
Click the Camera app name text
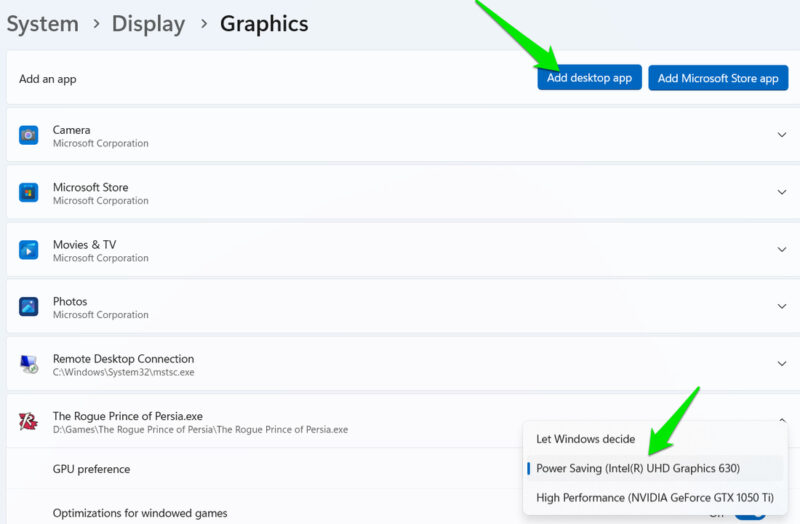pos(71,130)
